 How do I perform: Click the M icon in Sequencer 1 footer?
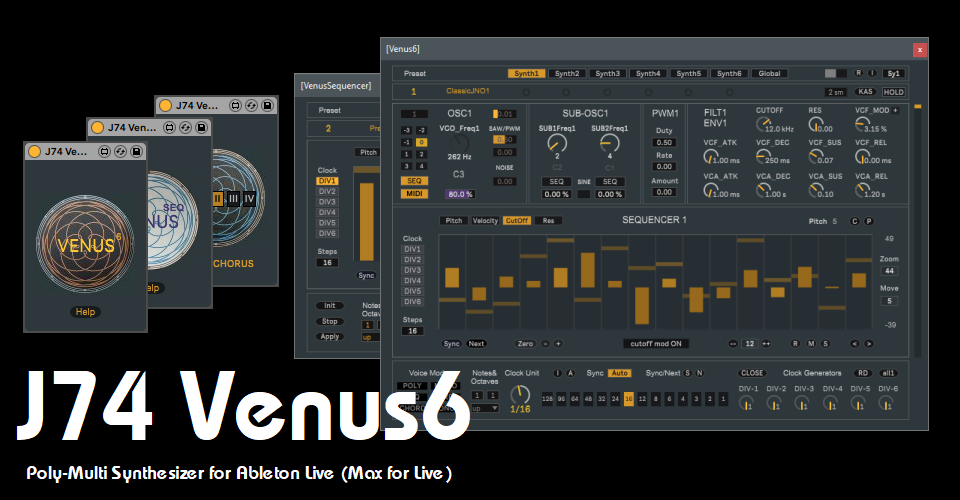(811, 344)
